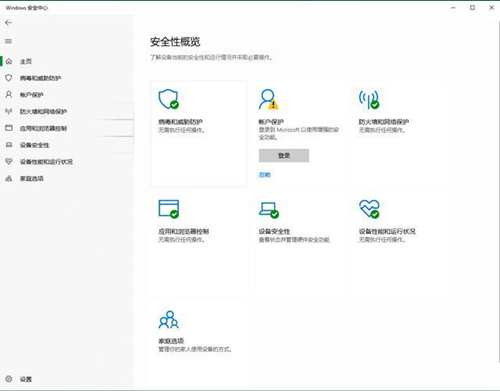Minimize the Windows 安全中心 window
500x391 pixels.
point(453,7)
